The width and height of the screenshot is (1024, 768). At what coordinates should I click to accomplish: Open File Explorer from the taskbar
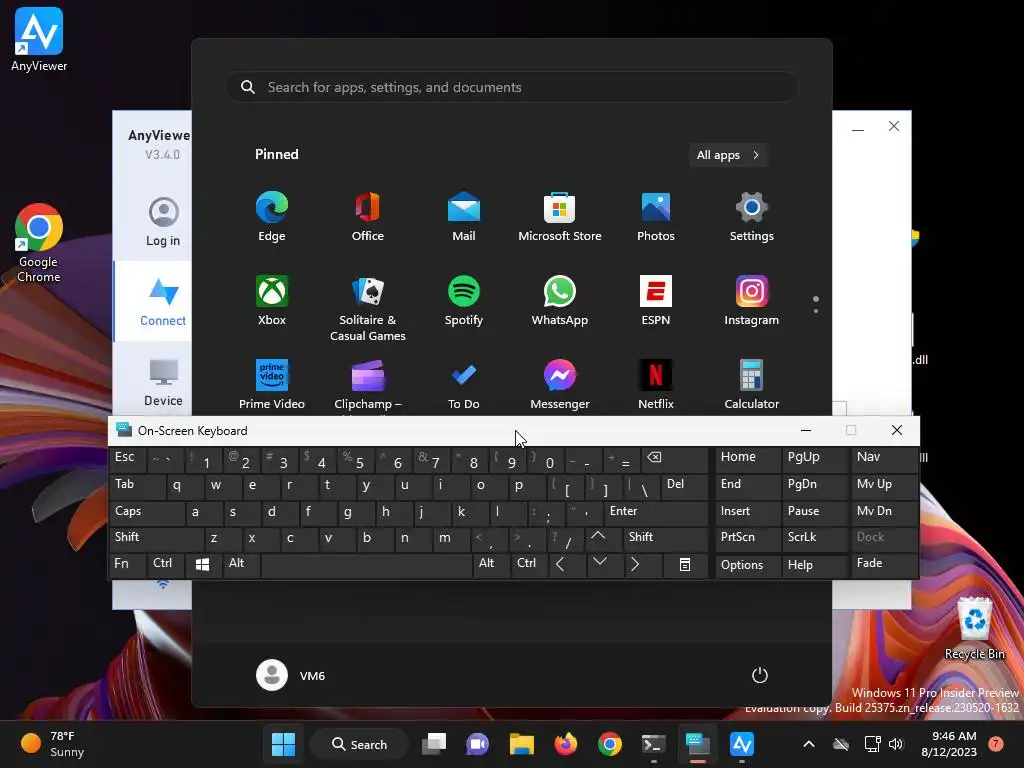[x=522, y=744]
